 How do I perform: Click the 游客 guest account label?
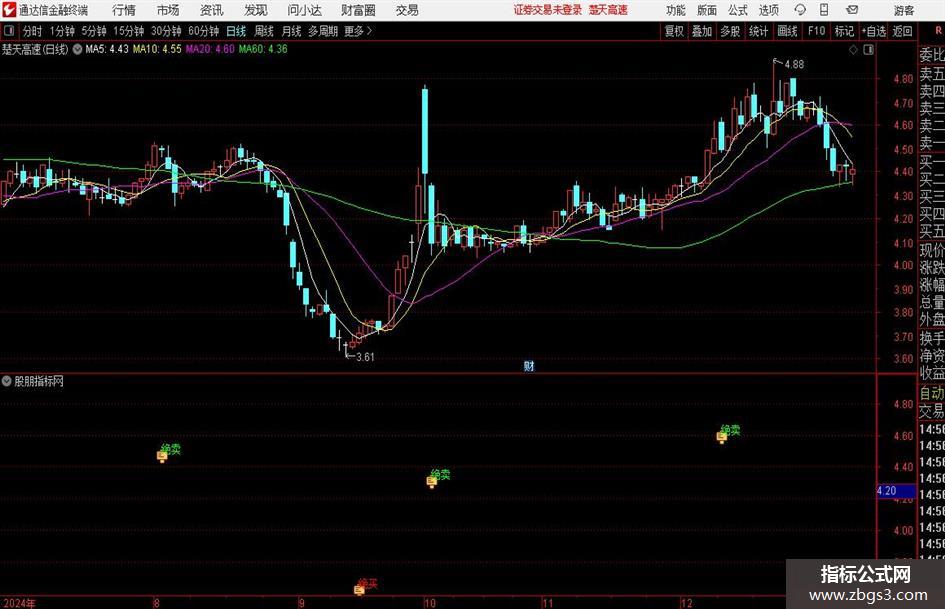904,10
